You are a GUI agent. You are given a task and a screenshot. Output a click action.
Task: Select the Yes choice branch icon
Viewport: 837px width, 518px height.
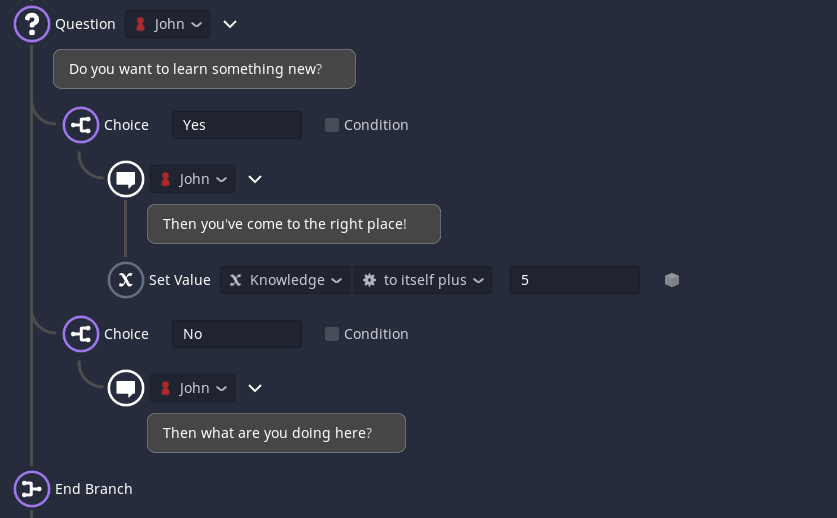pos(81,125)
